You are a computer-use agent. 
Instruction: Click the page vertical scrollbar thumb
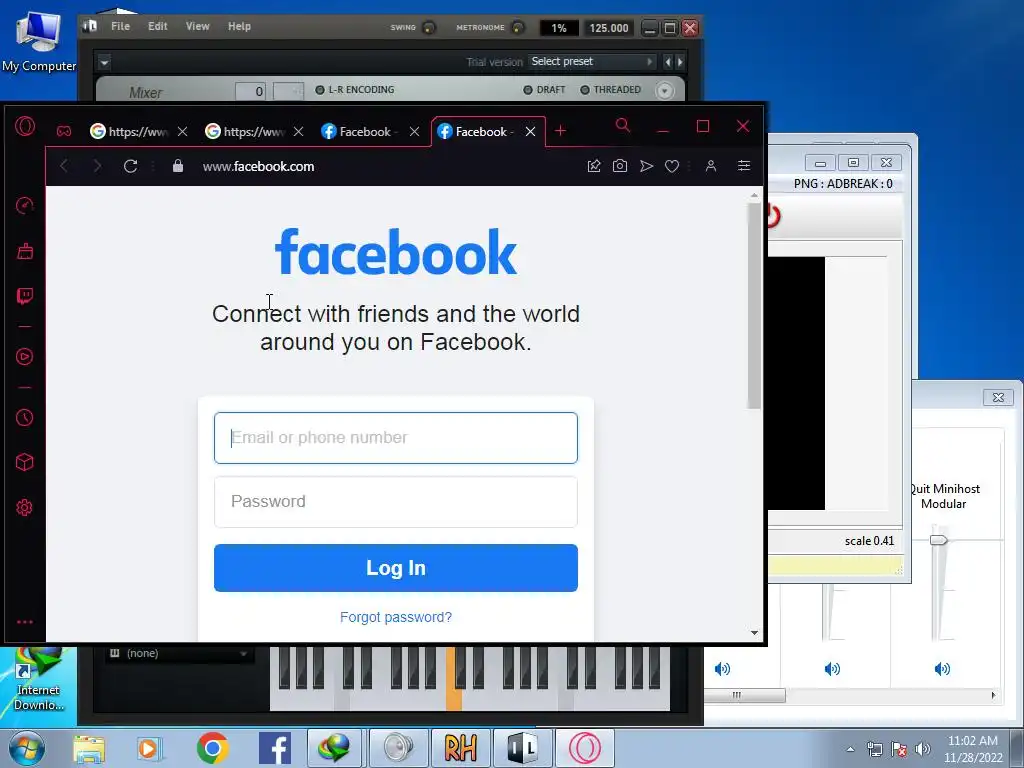click(x=754, y=306)
